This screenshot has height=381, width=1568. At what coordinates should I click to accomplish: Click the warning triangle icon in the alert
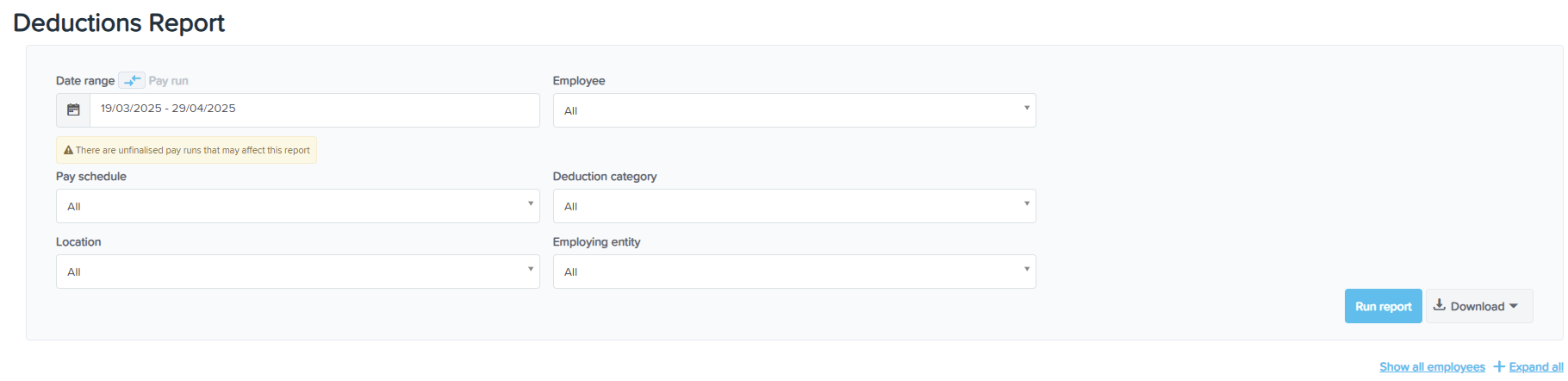coord(68,150)
